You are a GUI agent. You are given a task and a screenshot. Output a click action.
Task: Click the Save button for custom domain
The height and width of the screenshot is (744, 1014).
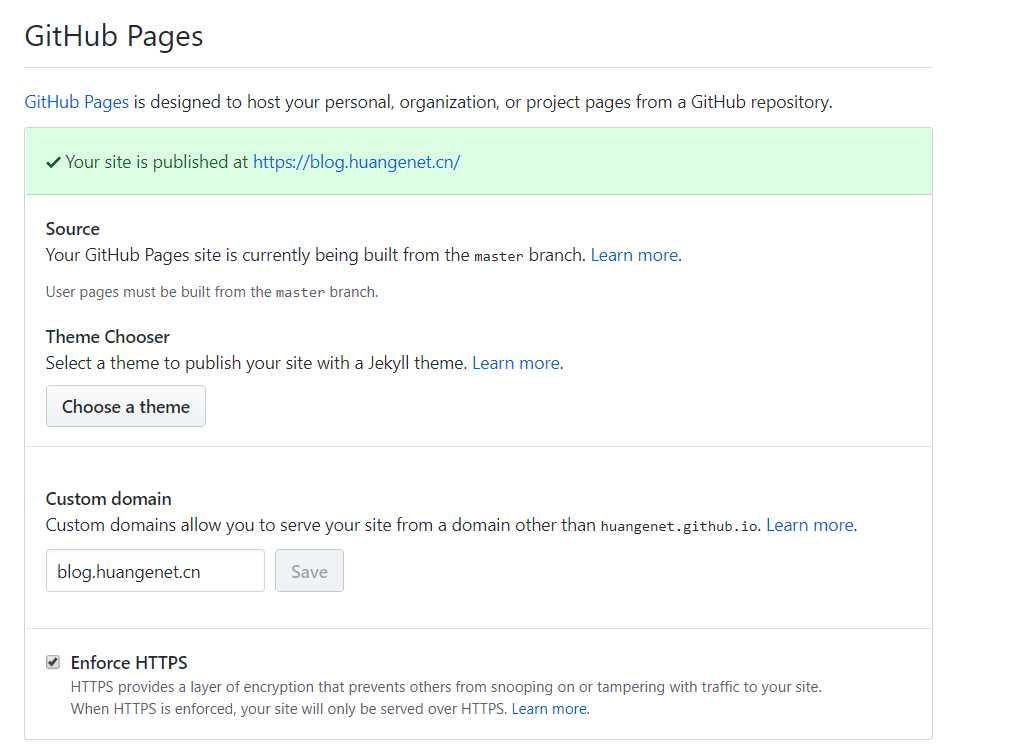309,571
